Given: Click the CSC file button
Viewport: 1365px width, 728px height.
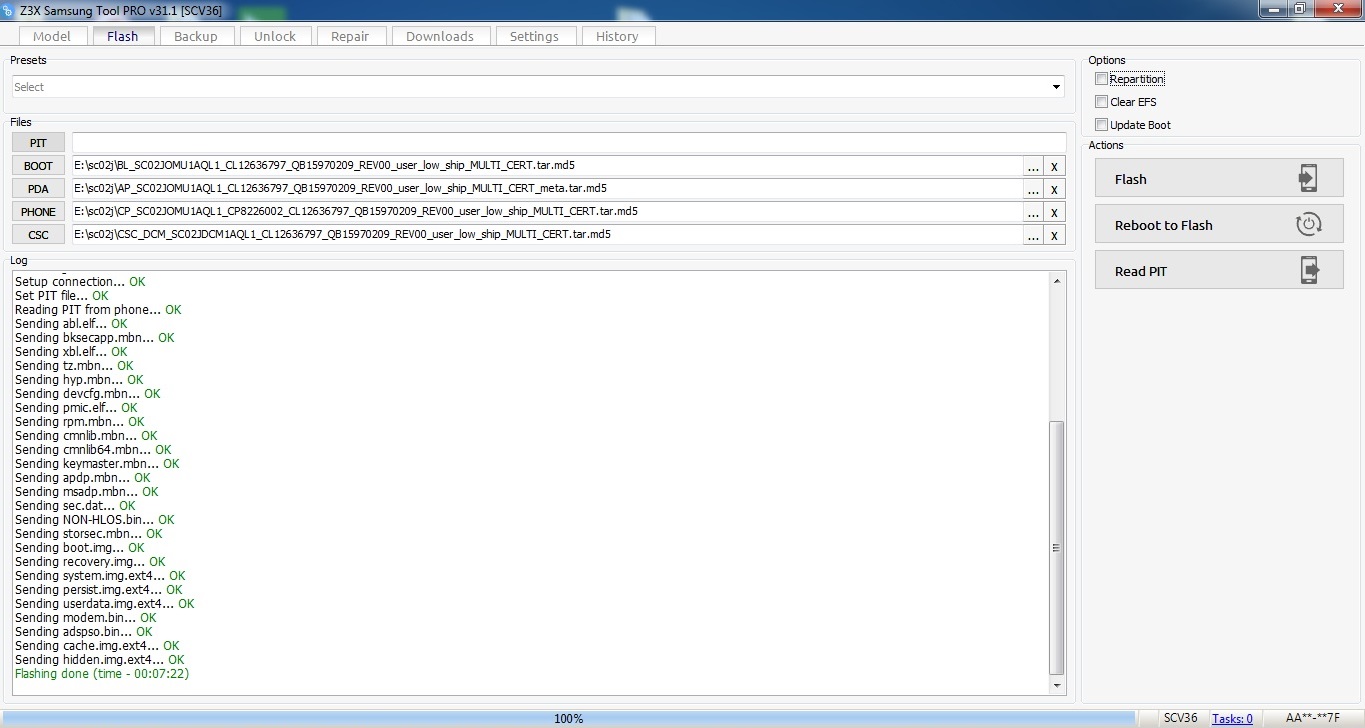Looking at the screenshot, I should point(38,235).
